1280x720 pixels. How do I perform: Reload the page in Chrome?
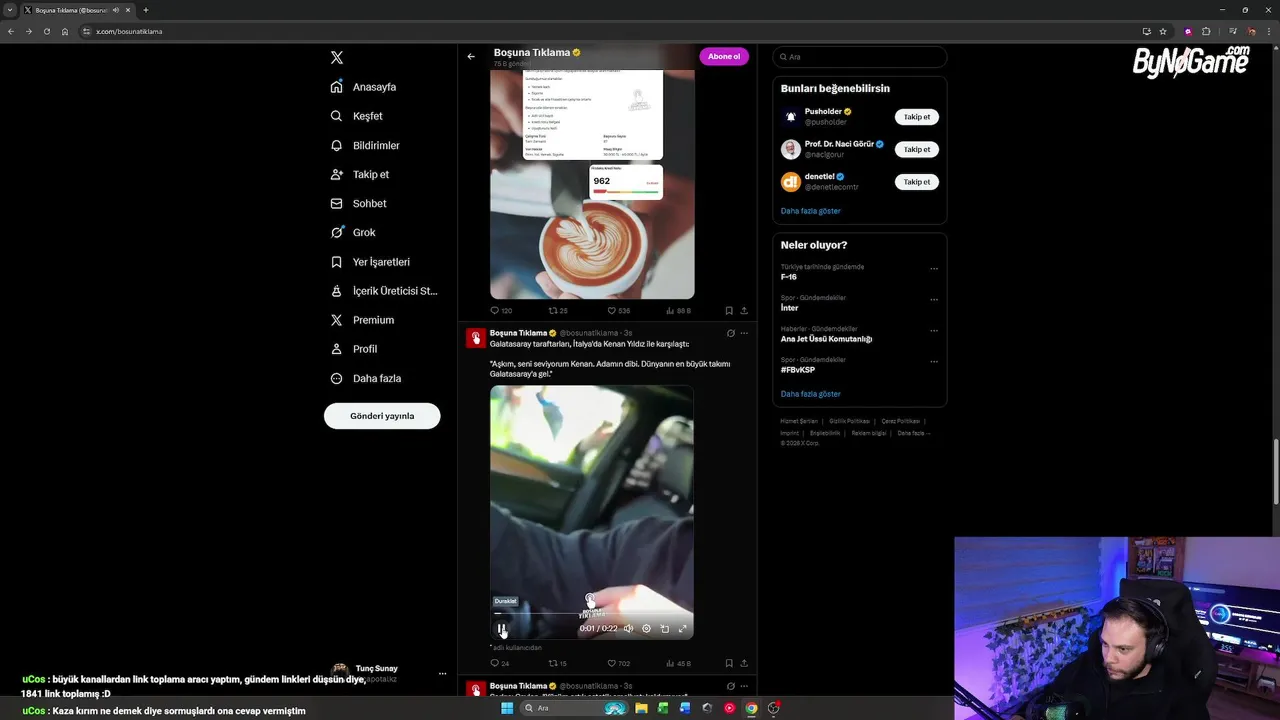[x=46, y=31]
